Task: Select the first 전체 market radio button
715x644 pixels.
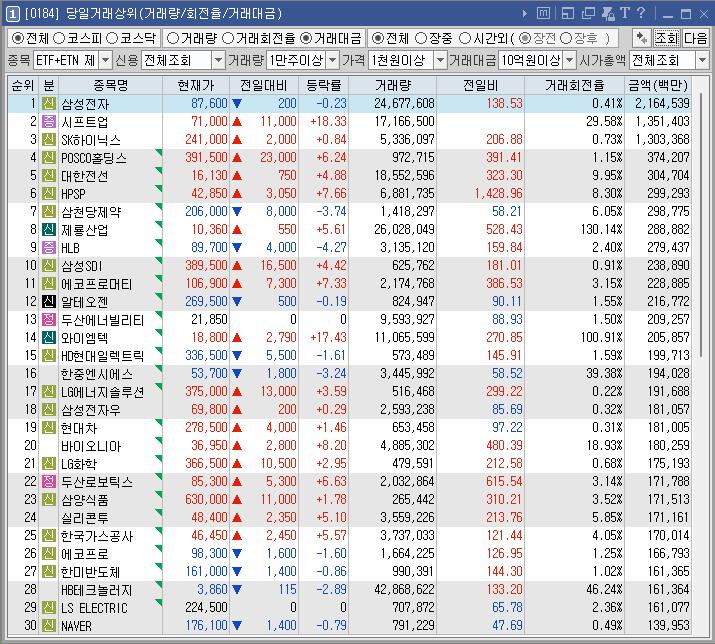Action: 18,38
